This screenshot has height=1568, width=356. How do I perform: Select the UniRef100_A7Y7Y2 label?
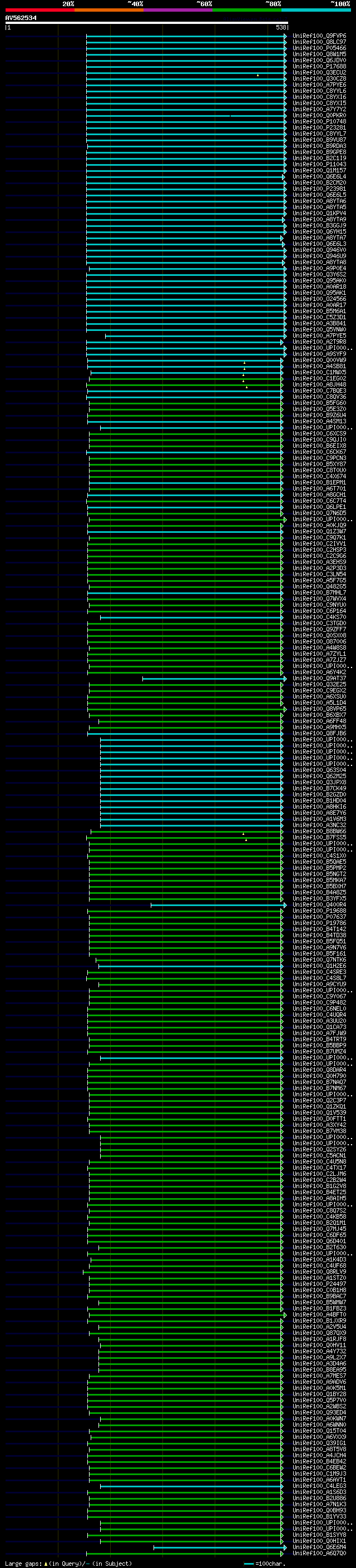319,109
